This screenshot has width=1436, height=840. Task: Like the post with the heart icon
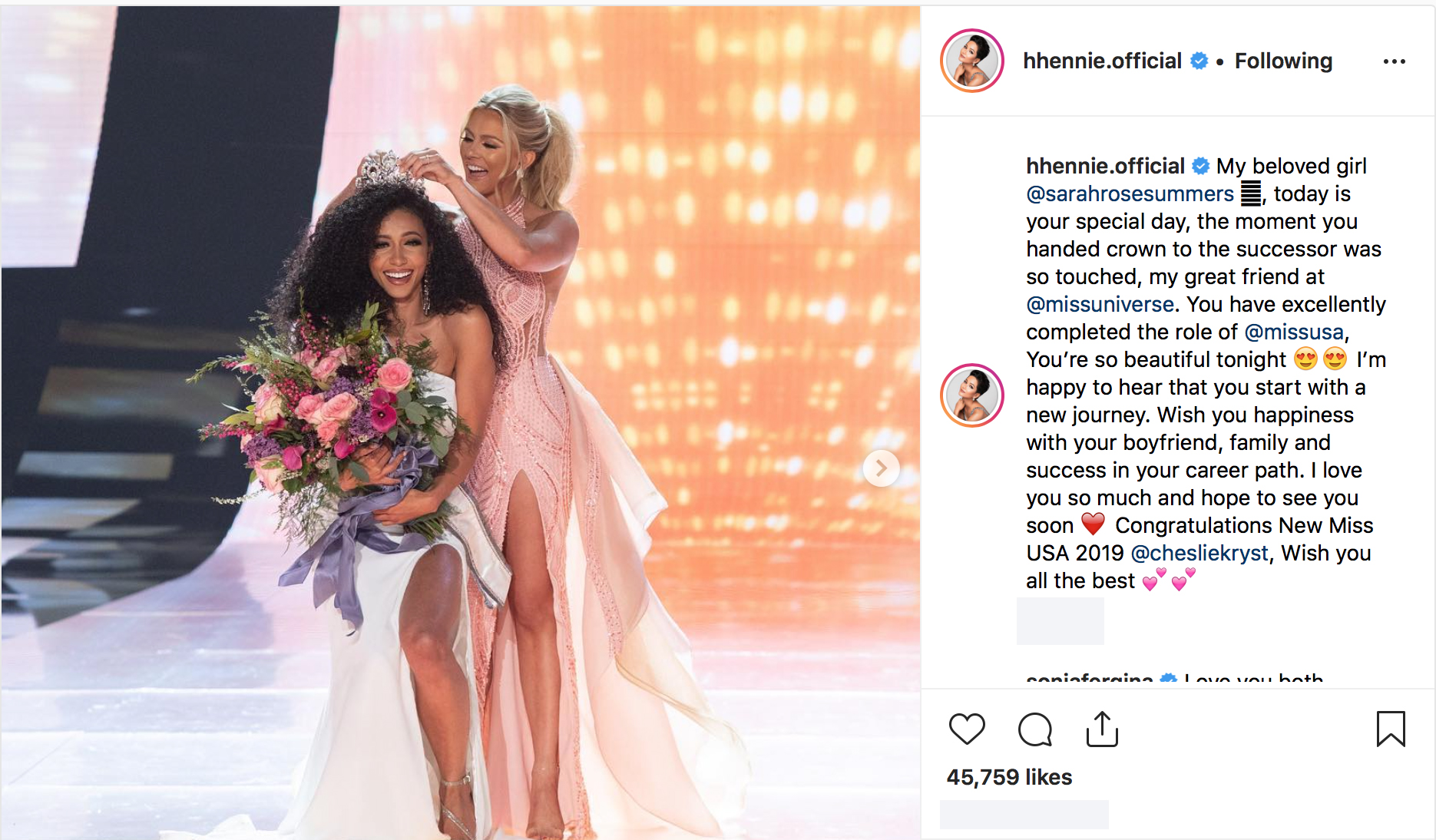click(x=967, y=729)
